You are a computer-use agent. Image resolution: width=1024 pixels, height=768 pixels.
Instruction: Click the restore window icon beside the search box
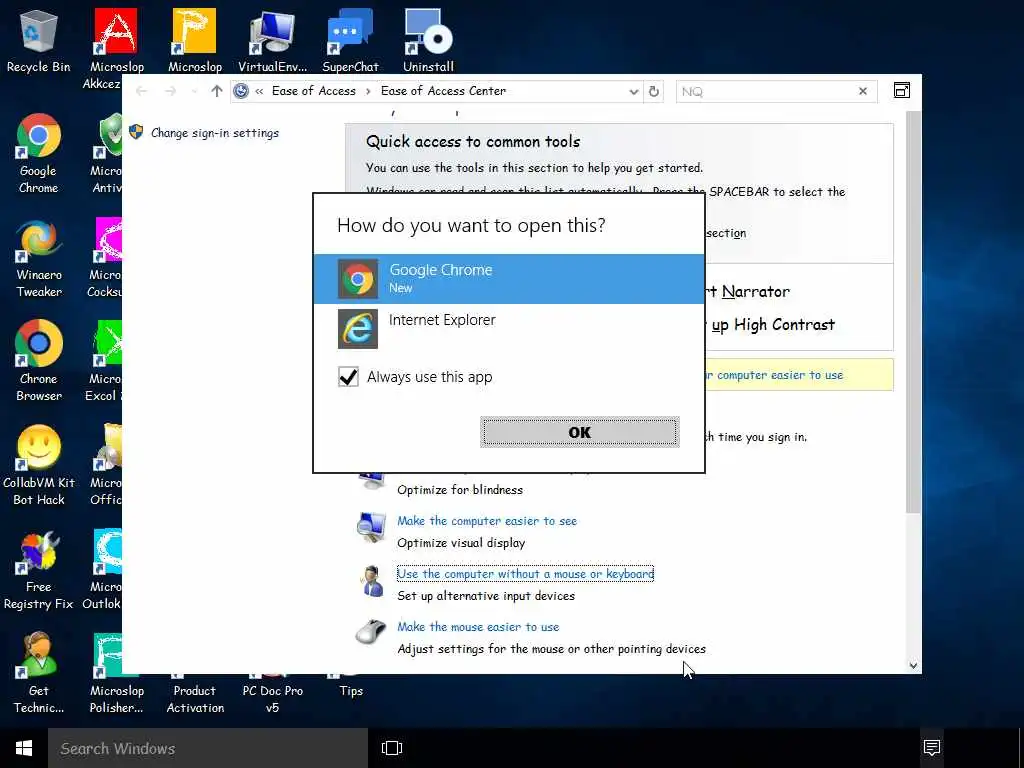click(902, 91)
